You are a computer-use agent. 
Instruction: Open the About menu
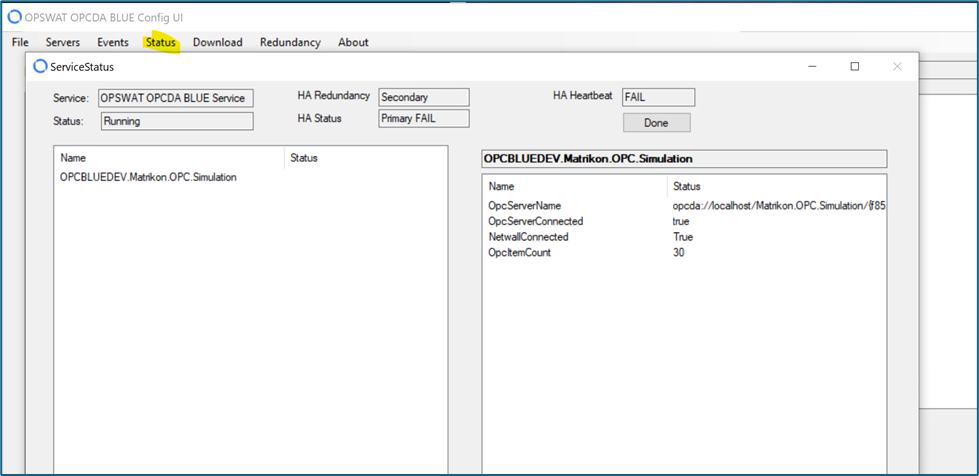click(x=353, y=42)
